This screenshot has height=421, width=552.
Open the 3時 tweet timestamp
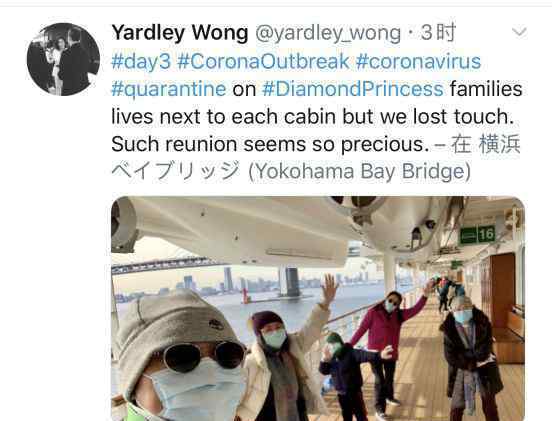438,33
